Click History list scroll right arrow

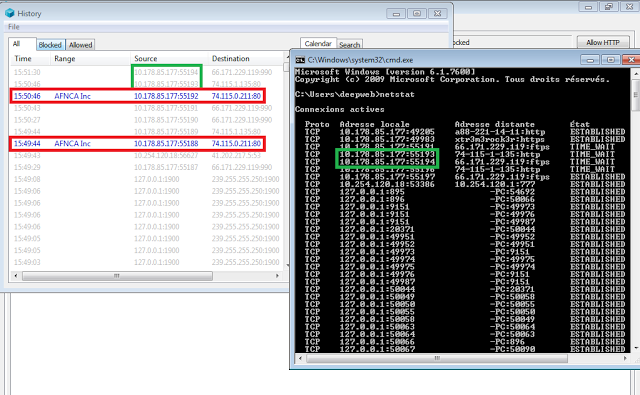(278, 276)
